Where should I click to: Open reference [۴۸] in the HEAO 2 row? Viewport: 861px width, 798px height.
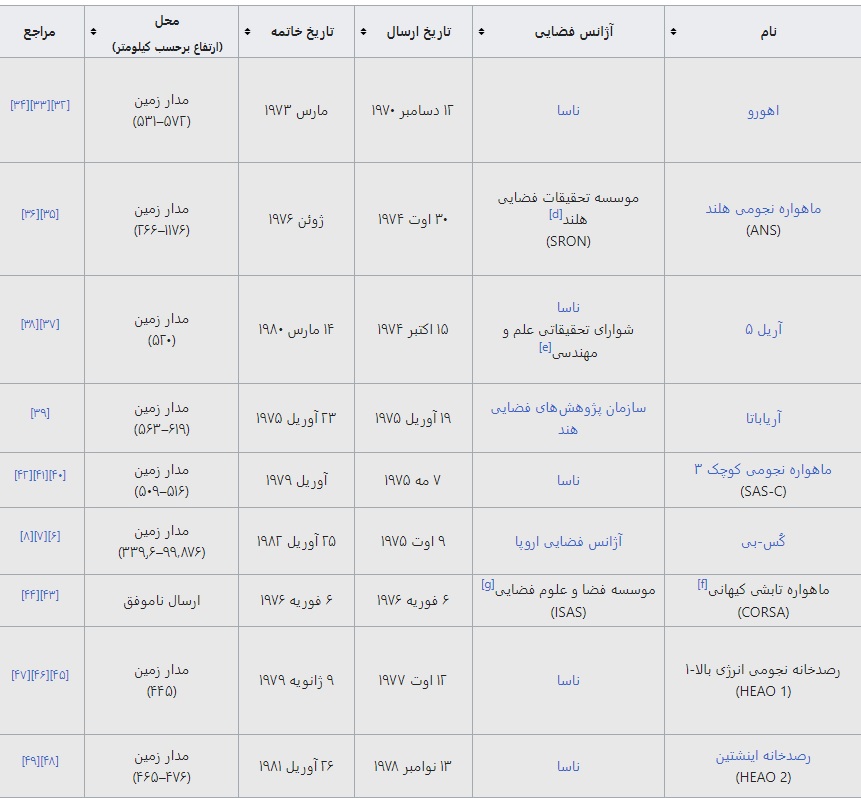(50, 761)
